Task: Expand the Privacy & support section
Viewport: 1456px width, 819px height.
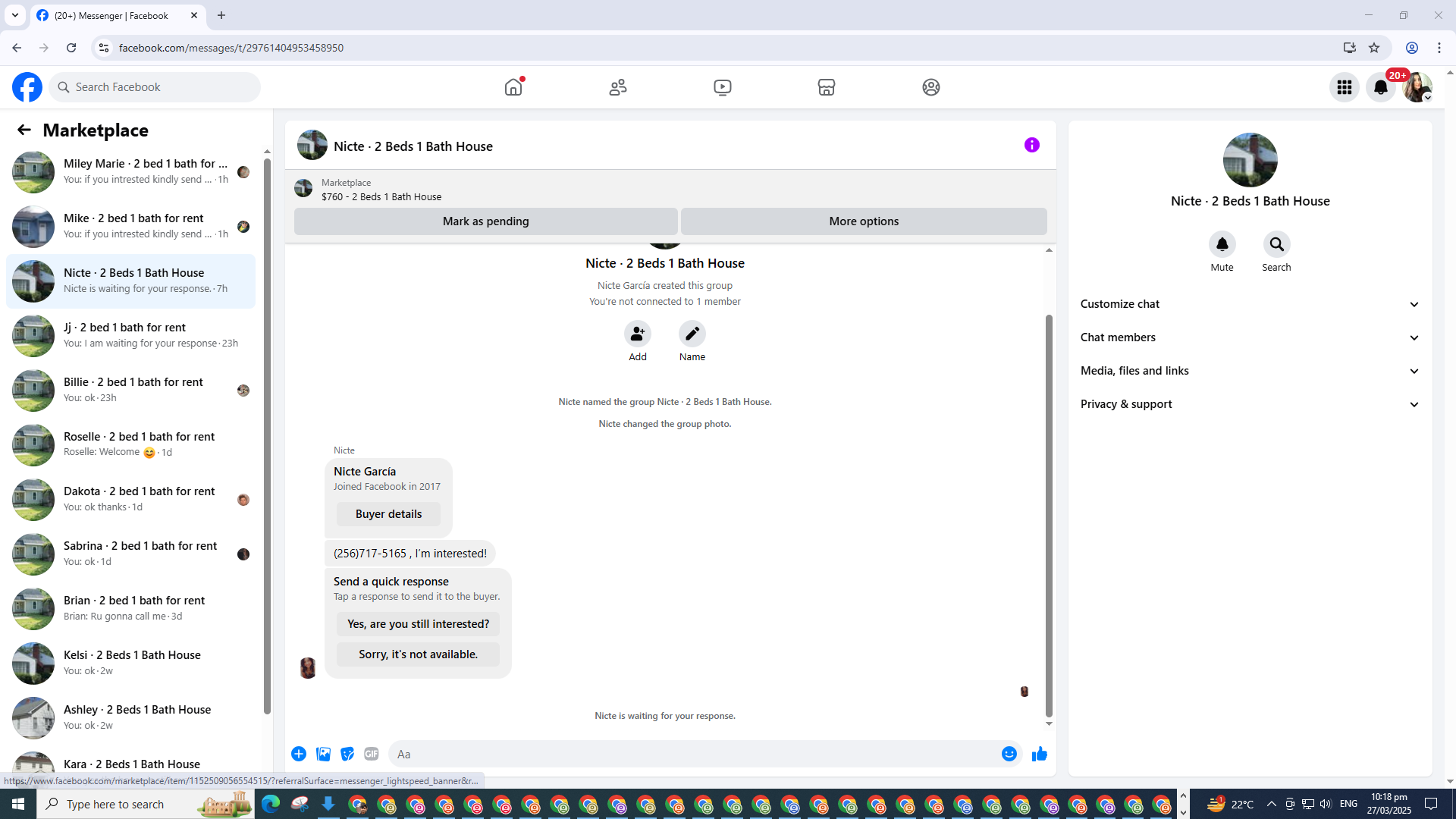Action: tap(1250, 404)
